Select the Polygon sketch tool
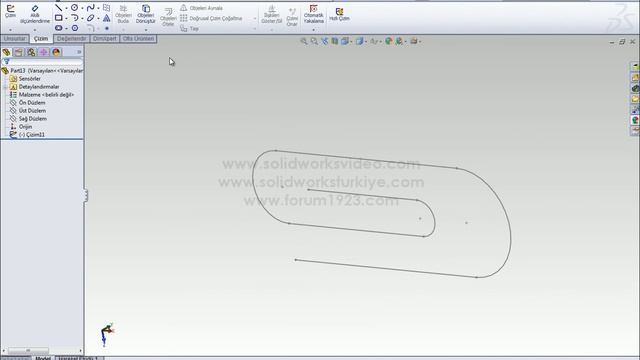 tap(75, 28)
